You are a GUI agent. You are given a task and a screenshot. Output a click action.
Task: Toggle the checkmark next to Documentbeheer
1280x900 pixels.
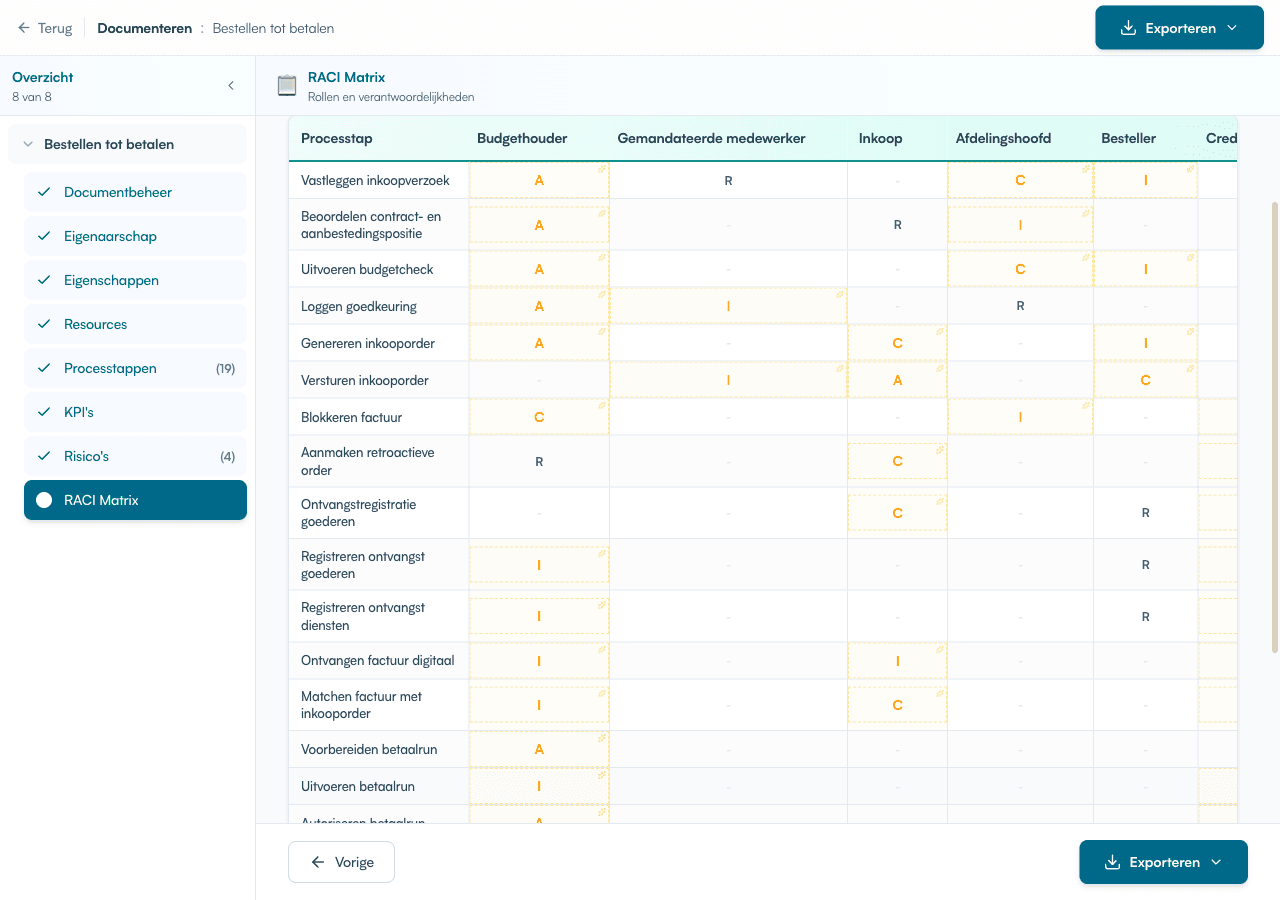coord(45,191)
